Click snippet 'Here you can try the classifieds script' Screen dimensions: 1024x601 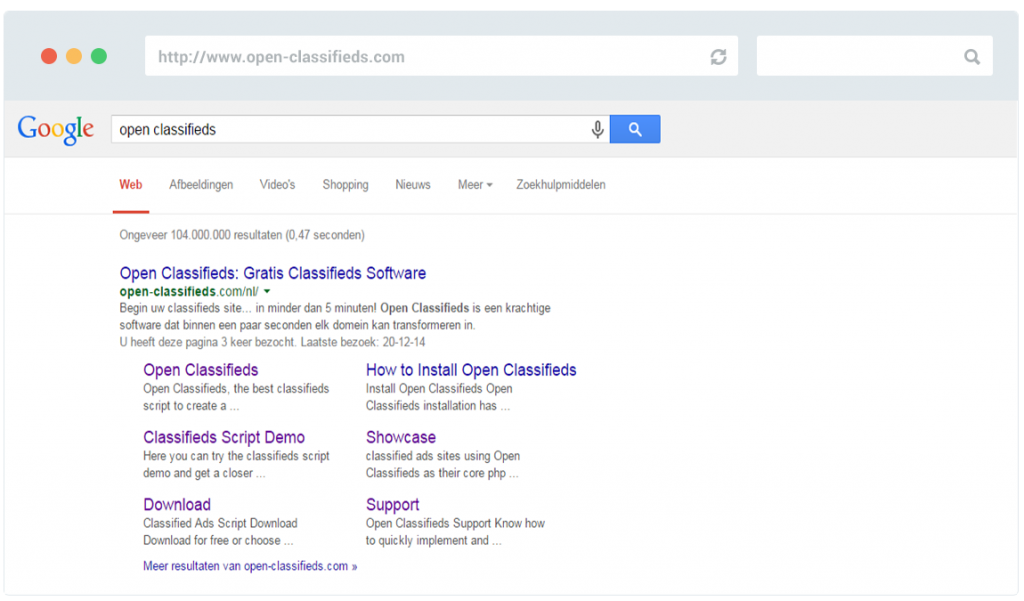pos(236,455)
